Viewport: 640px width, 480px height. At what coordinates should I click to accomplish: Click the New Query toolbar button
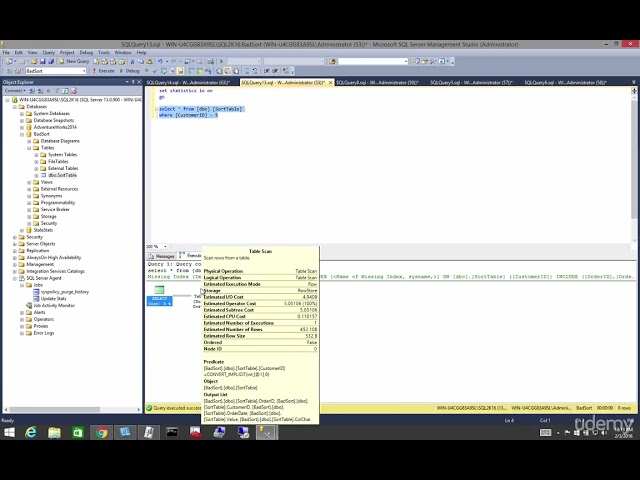coord(74,61)
